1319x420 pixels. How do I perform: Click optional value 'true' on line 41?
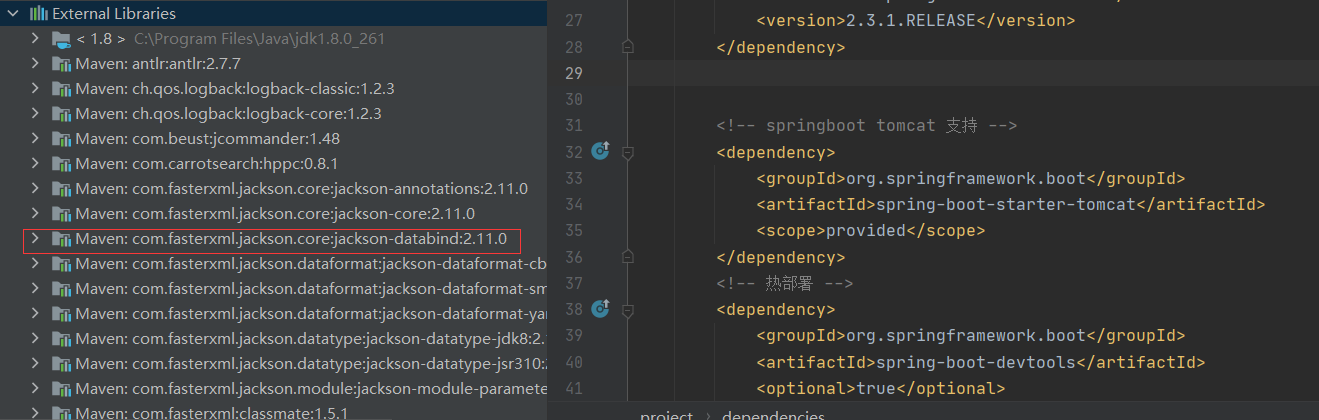(x=876, y=387)
